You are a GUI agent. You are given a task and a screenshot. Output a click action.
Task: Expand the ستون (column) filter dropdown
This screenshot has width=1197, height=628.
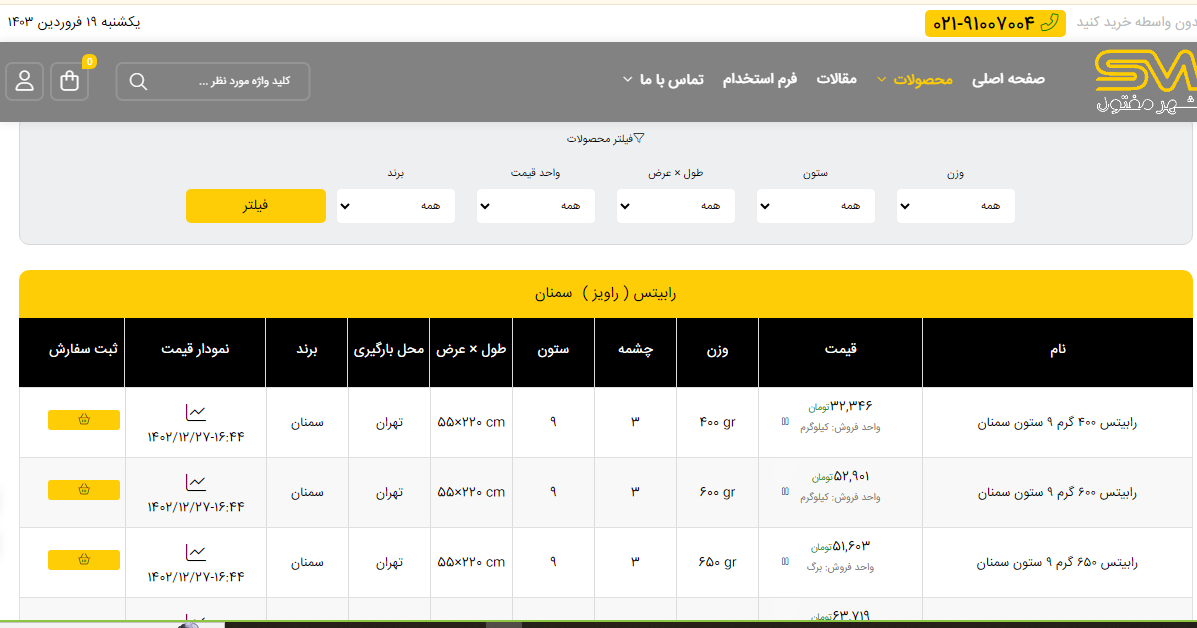click(x=815, y=206)
